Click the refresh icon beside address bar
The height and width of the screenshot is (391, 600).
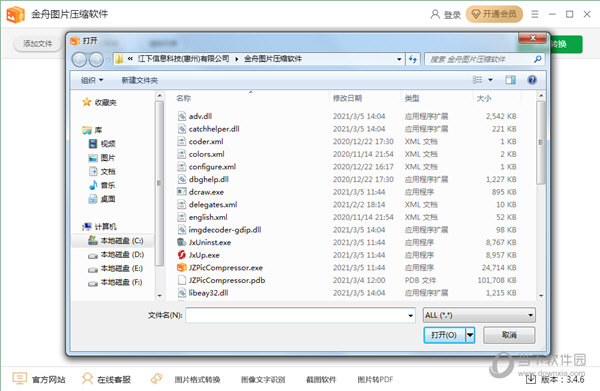[x=412, y=59]
